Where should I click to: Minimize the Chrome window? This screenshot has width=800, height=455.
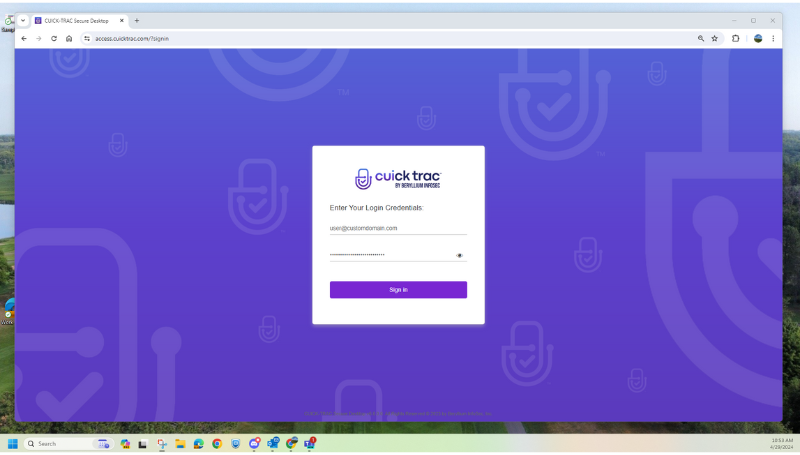[x=734, y=21]
